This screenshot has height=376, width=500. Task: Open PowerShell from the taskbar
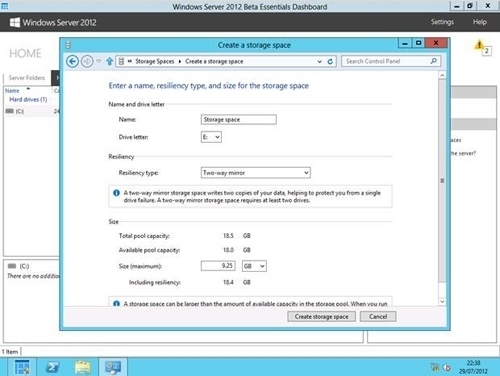(x=52, y=367)
